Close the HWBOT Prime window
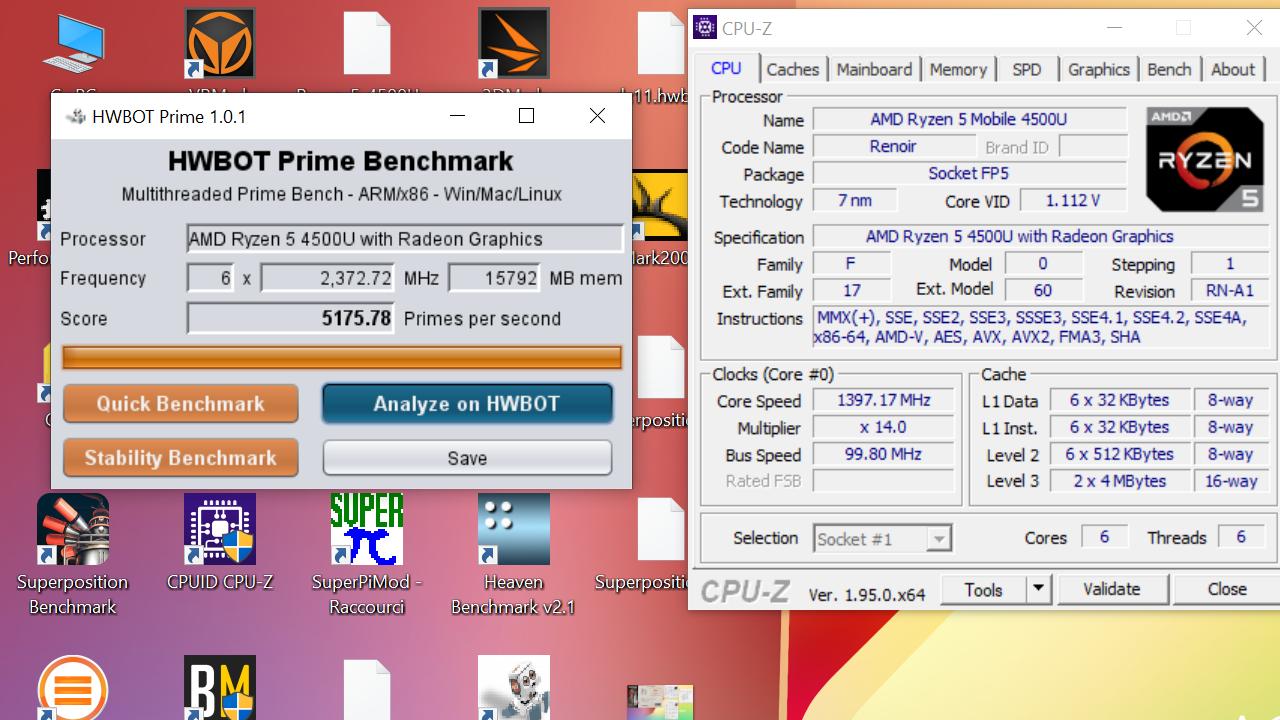This screenshot has height=720, width=1280. coord(597,116)
